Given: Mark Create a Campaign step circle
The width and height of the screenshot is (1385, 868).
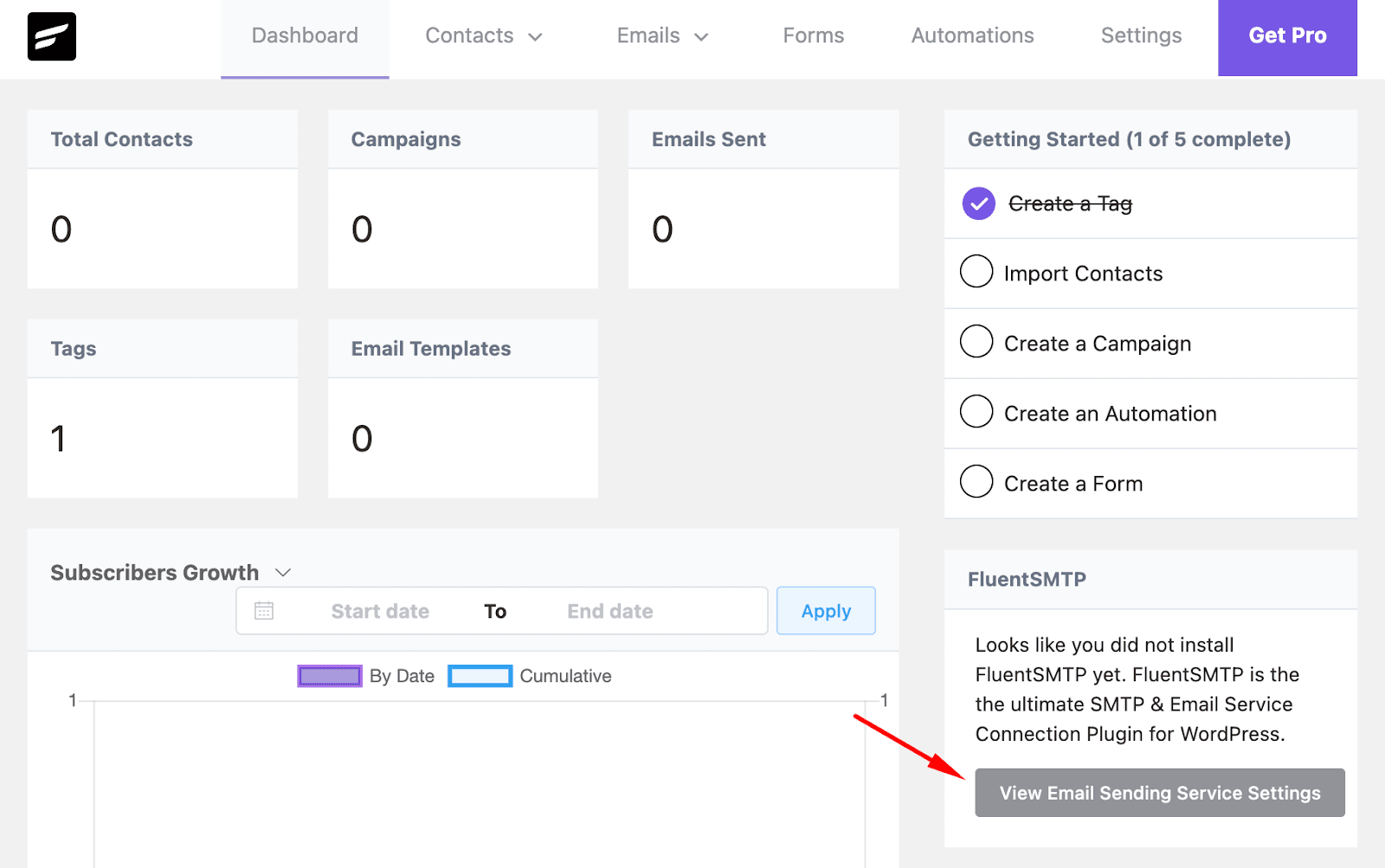Looking at the screenshot, I should (976, 342).
